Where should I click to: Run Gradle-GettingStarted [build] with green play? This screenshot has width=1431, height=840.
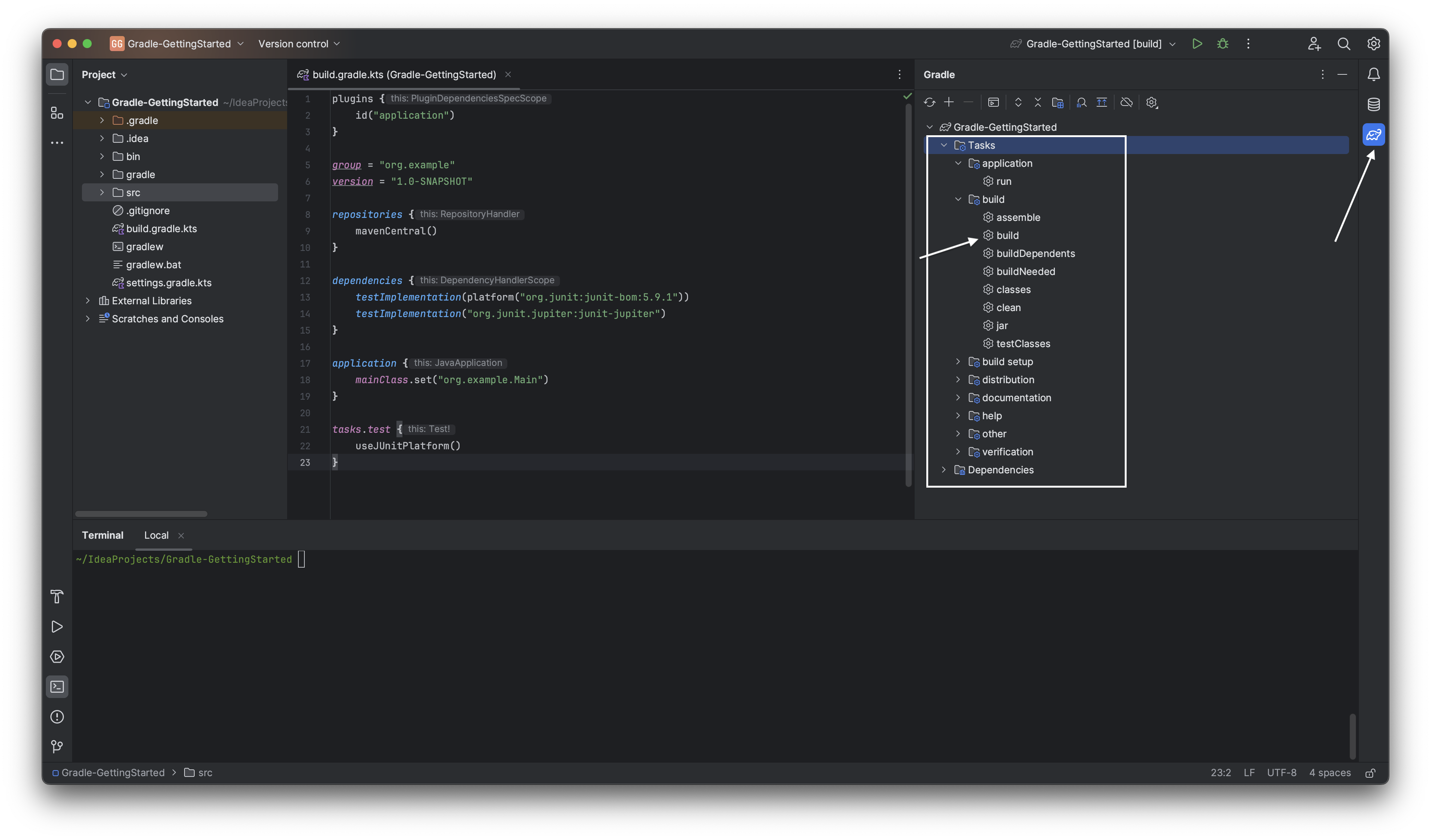tap(1197, 44)
